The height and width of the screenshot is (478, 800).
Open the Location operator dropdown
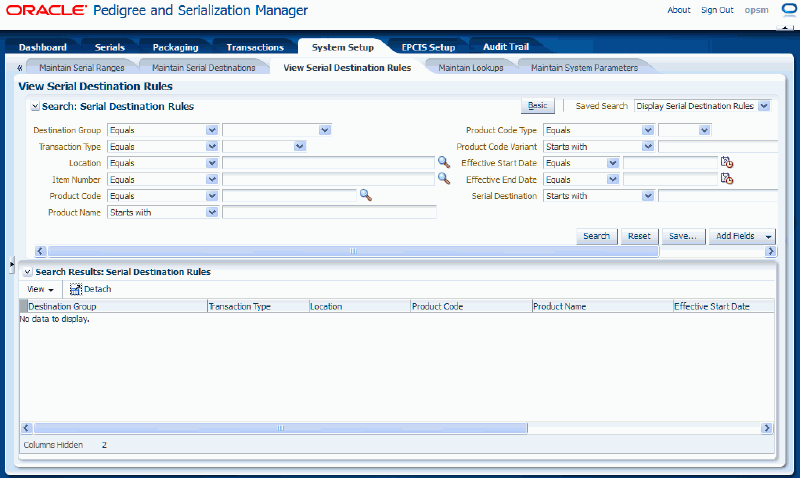tap(212, 163)
